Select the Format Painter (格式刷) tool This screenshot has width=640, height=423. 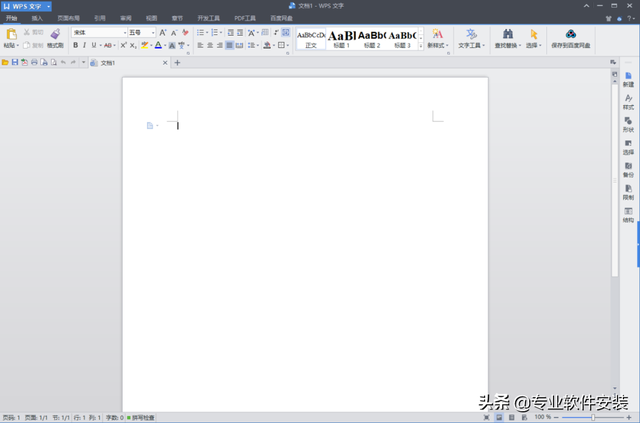(55, 34)
